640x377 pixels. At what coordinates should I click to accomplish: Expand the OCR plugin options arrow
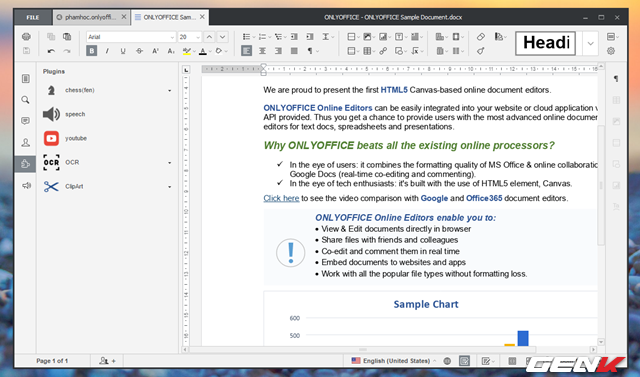point(170,163)
